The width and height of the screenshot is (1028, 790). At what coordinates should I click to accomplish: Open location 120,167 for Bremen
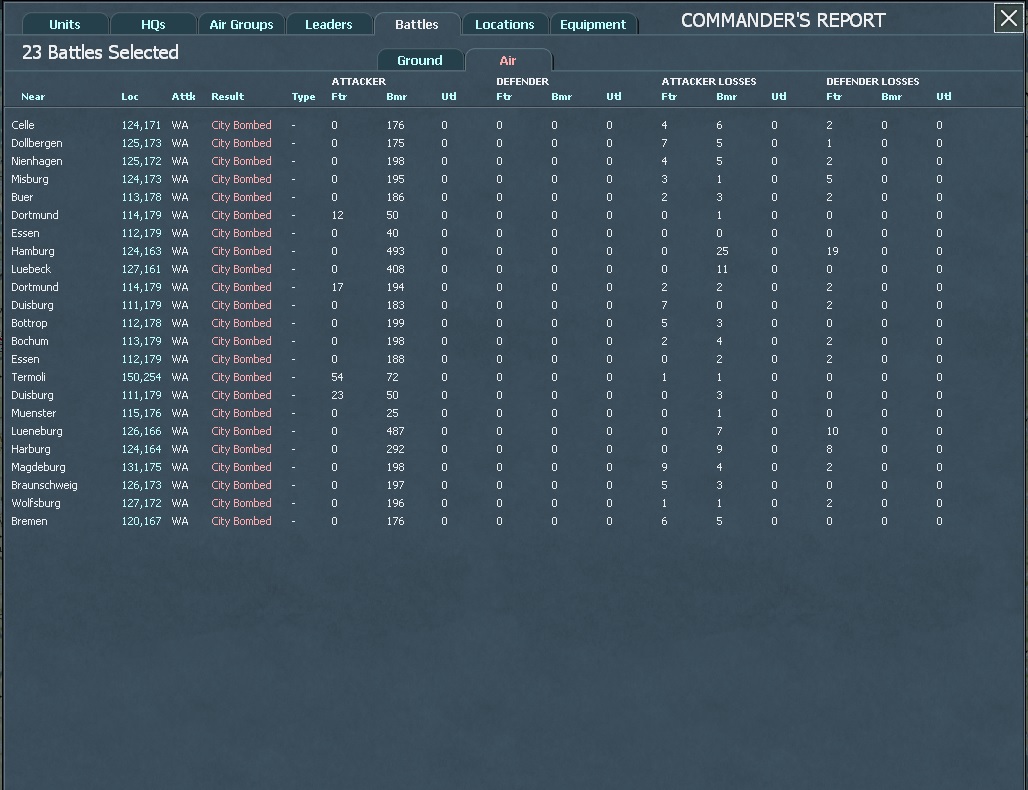point(141,521)
